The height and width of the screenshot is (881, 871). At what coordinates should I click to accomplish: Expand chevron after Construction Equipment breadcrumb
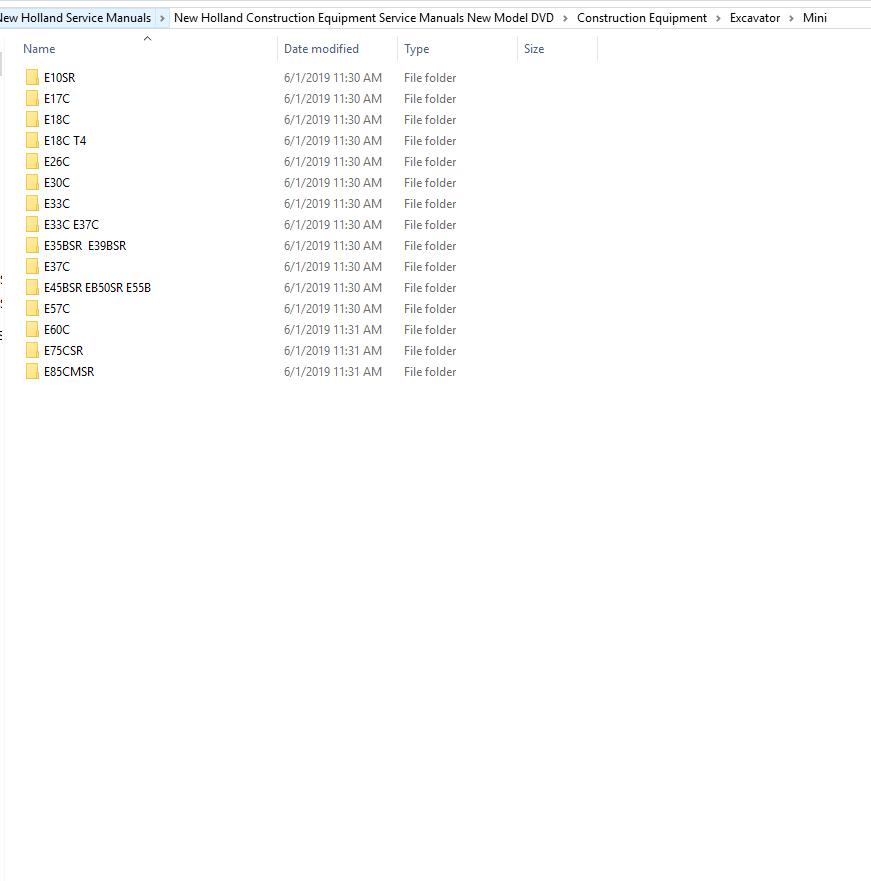pos(718,18)
